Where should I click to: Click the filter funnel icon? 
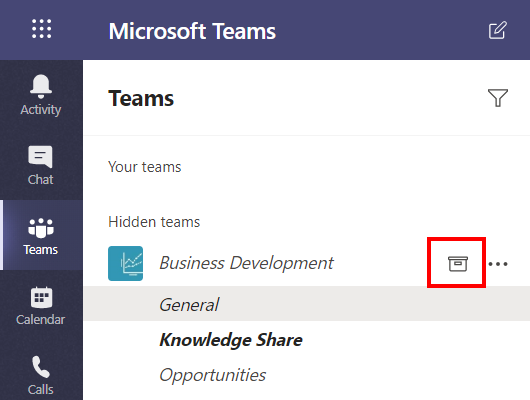498,98
